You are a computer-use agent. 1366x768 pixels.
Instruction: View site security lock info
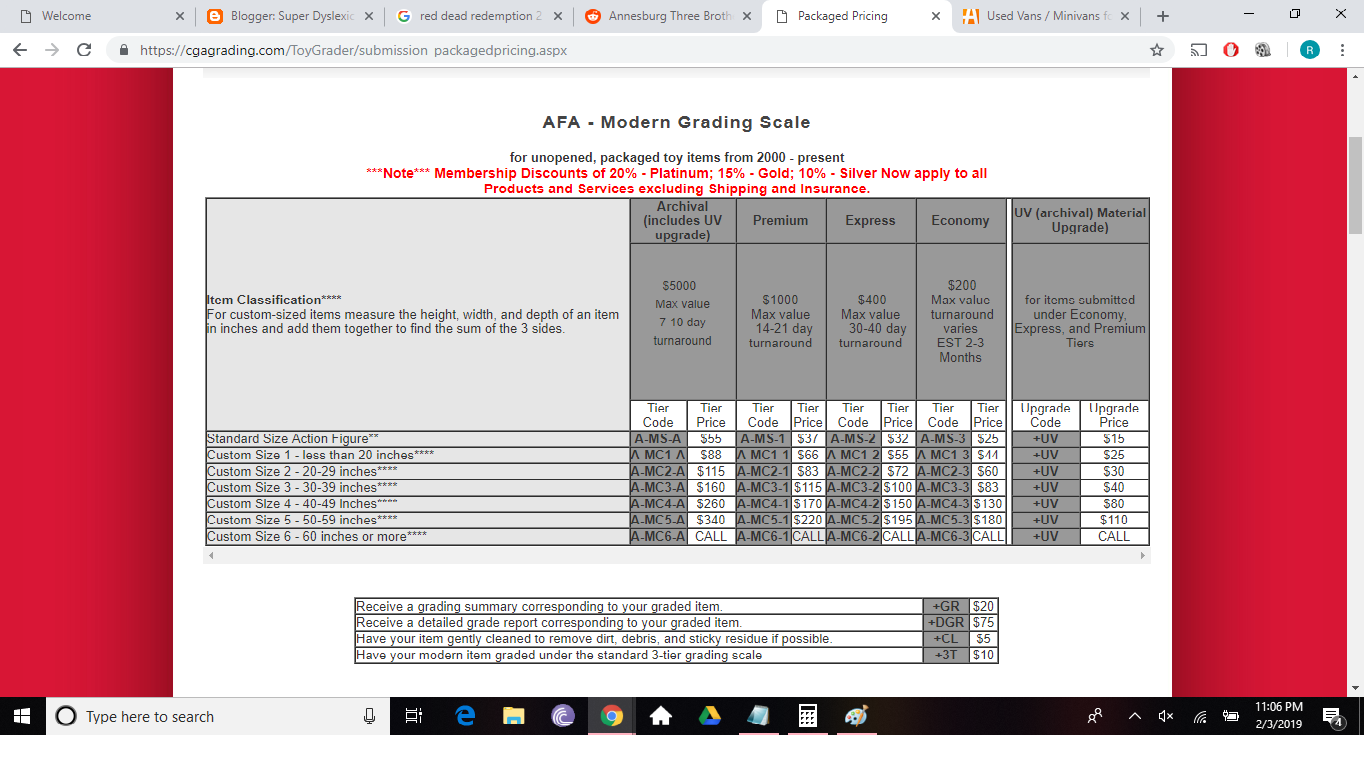124,50
